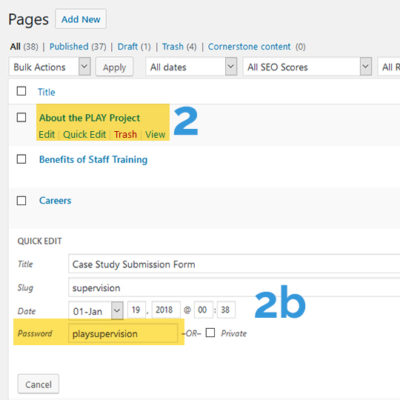Screen dimensions: 400x400
Task: Select the Benefits of Staff Training checkbox
Action: click(x=21, y=159)
